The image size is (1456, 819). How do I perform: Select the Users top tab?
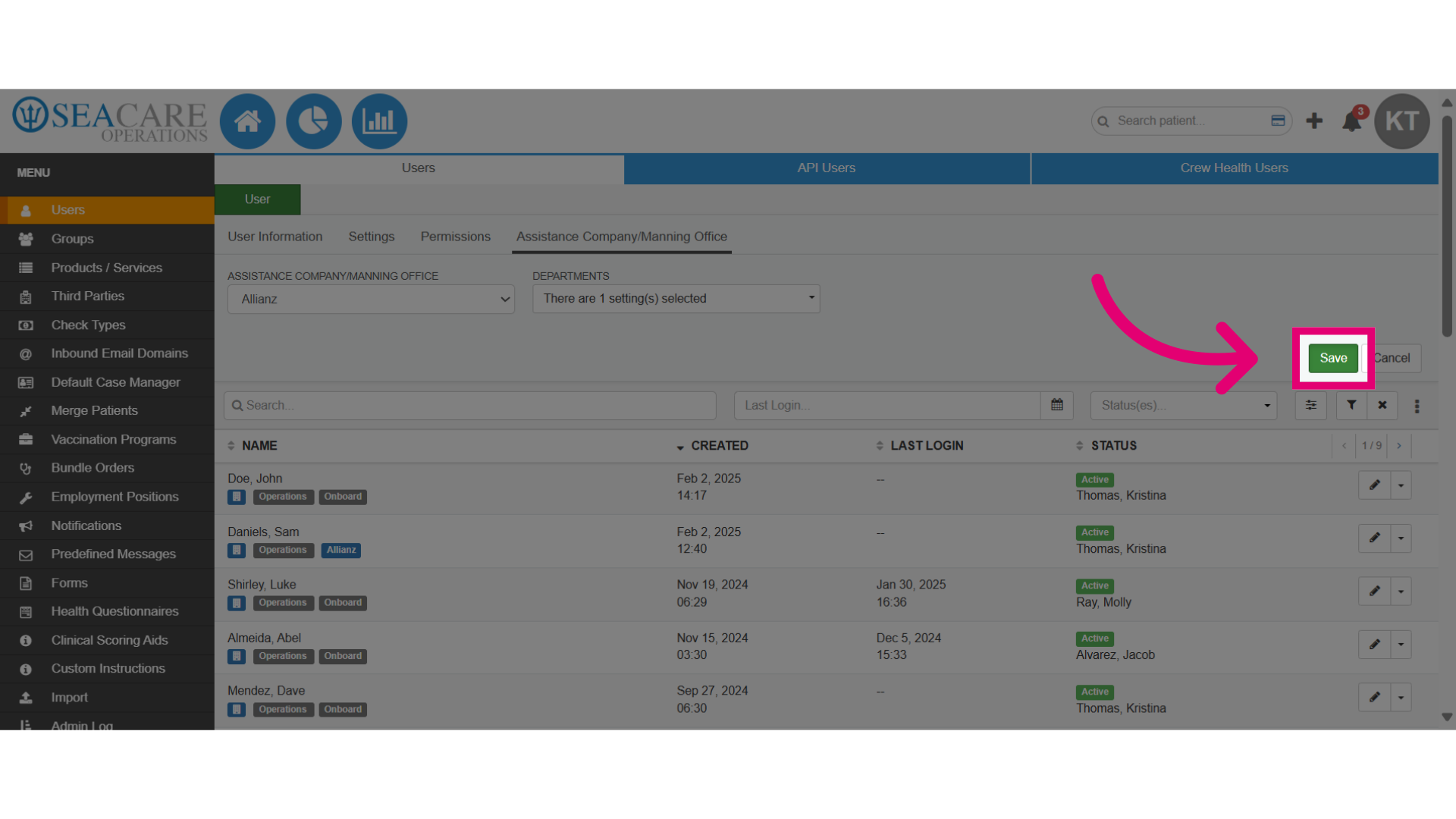(419, 168)
